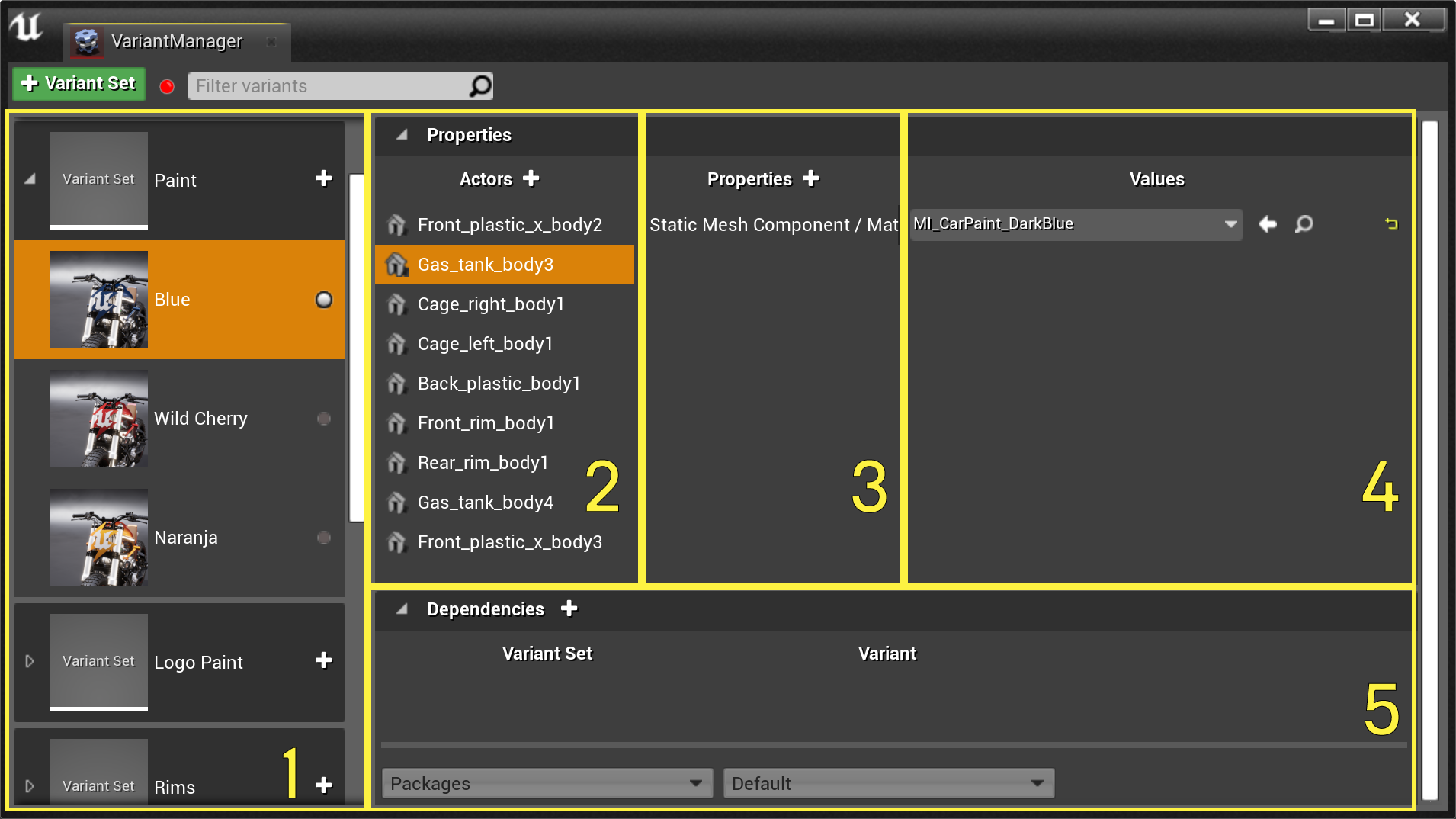
Task: Switch to the VariantManager tab
Action: 177,41
